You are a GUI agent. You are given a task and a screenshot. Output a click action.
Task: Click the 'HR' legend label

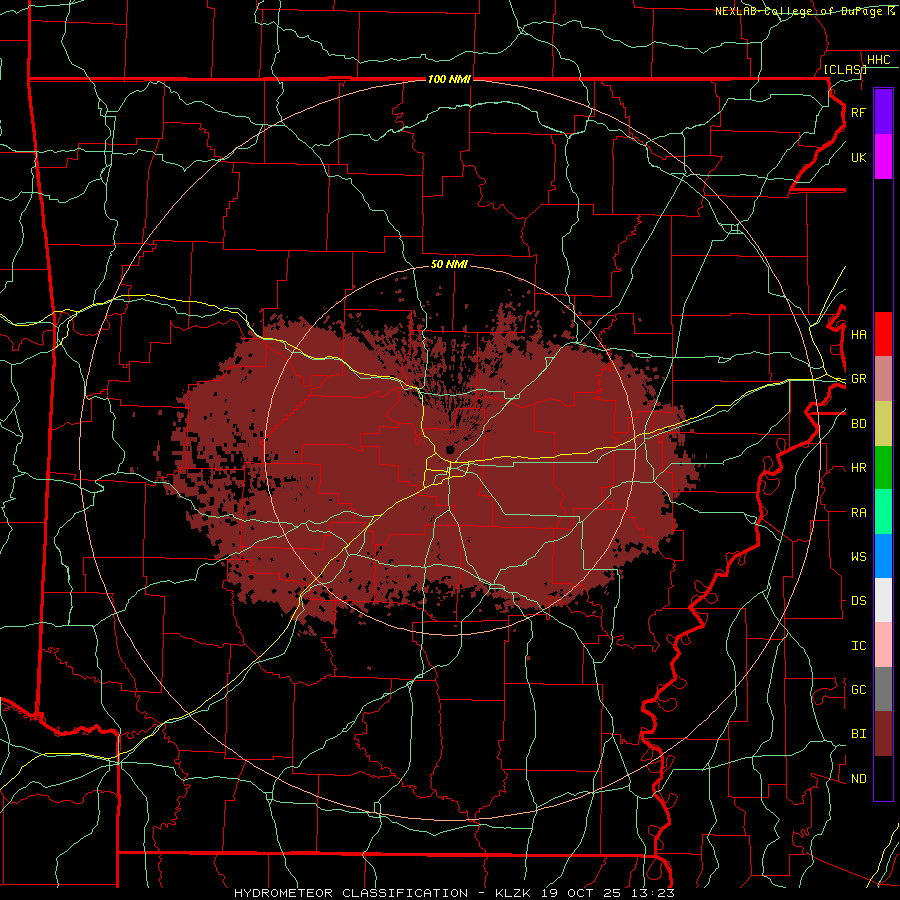pyautogui.click(x=858, y=468)
